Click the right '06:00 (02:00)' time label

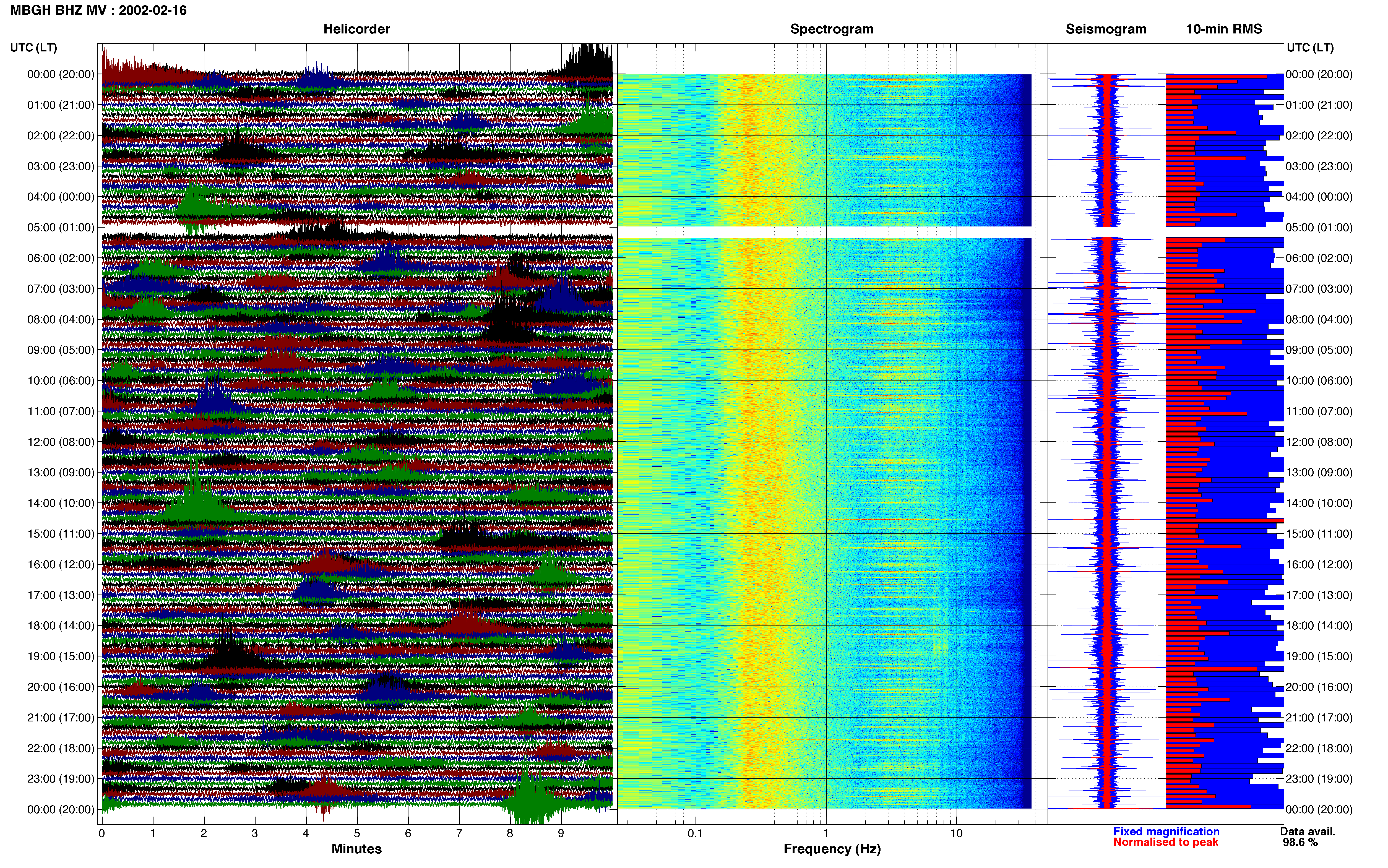[1319, 258]
